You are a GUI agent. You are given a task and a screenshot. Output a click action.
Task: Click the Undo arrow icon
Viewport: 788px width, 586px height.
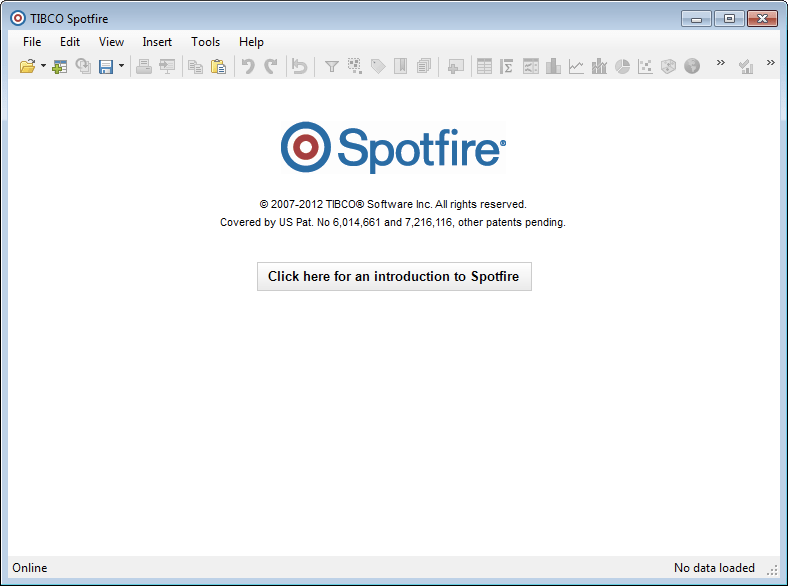[x=248, y=66]
